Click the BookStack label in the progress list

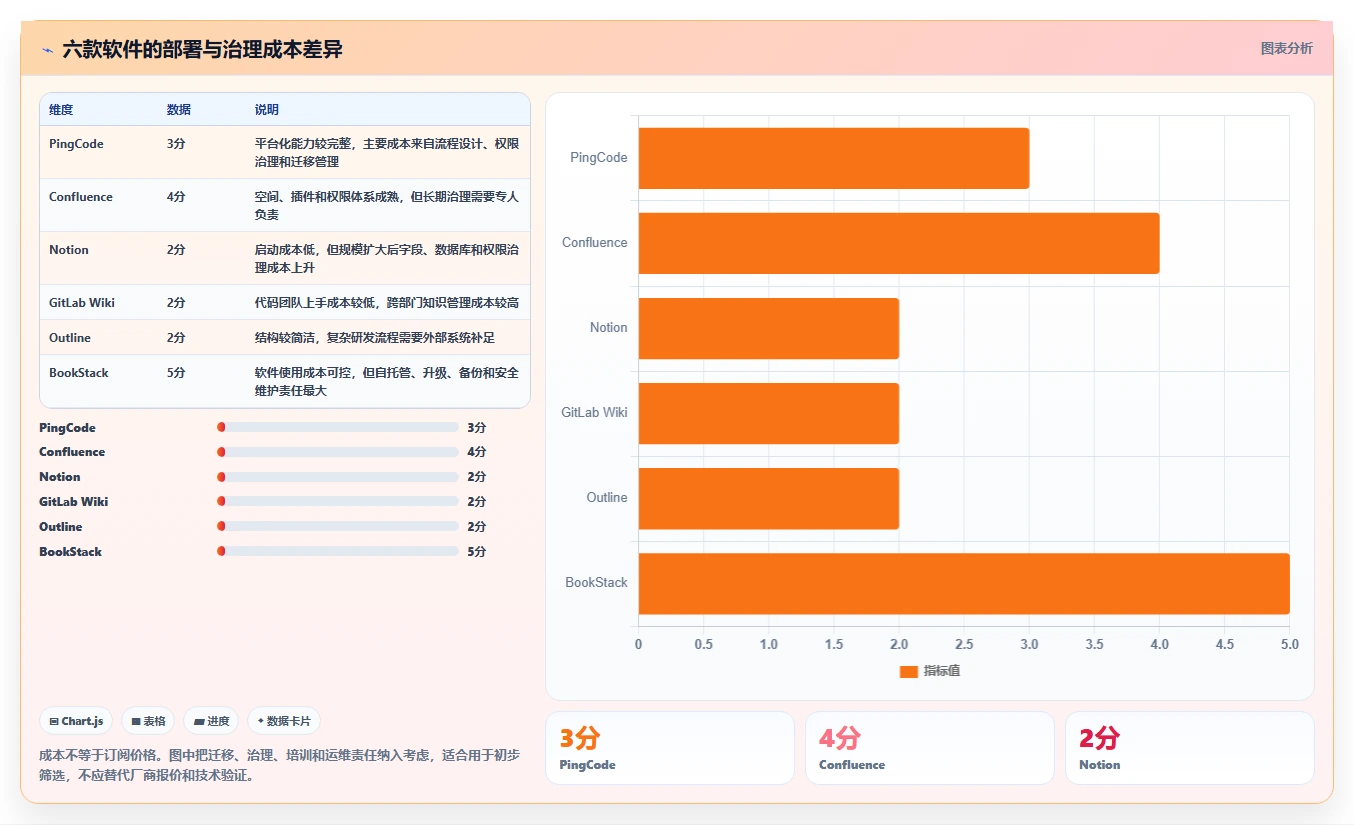70,552
